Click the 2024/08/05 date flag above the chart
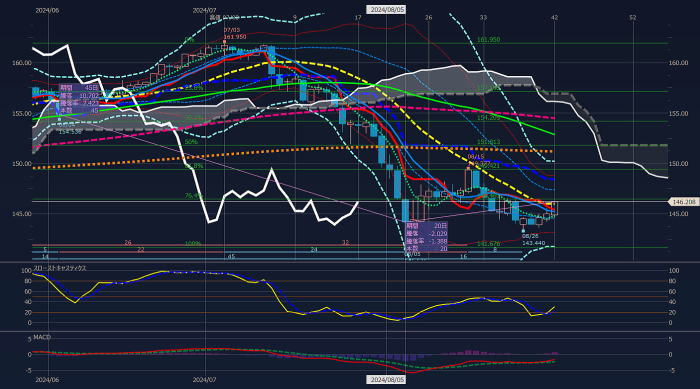700x389 pixels. (387, 9)
